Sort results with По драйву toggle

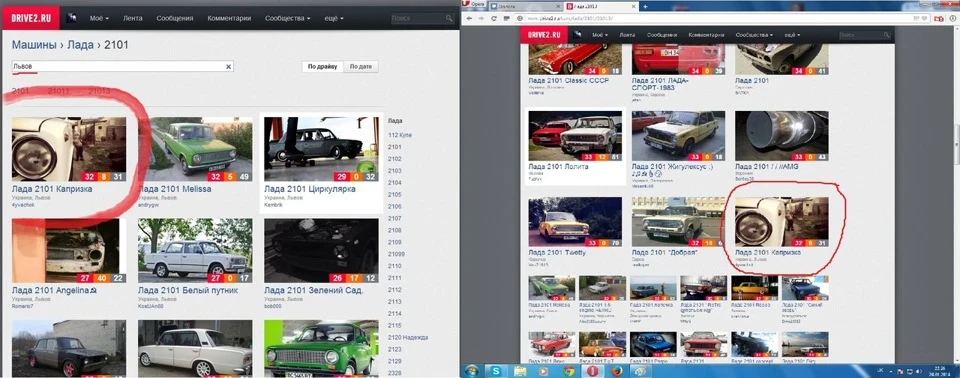click(x=323, y=66)
